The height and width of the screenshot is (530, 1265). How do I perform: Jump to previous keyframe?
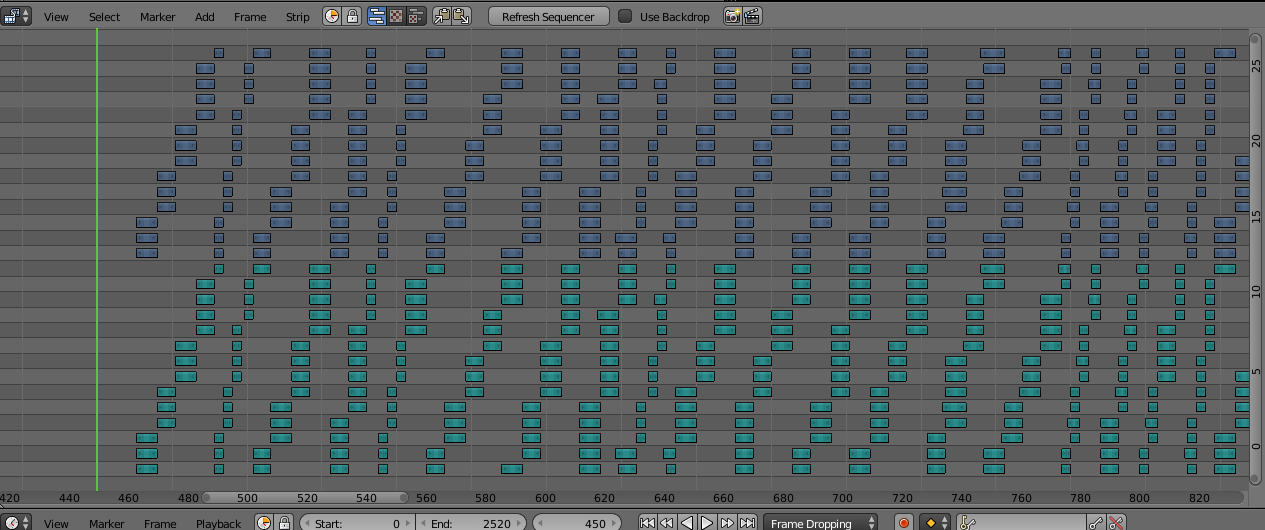pos(667,522)
